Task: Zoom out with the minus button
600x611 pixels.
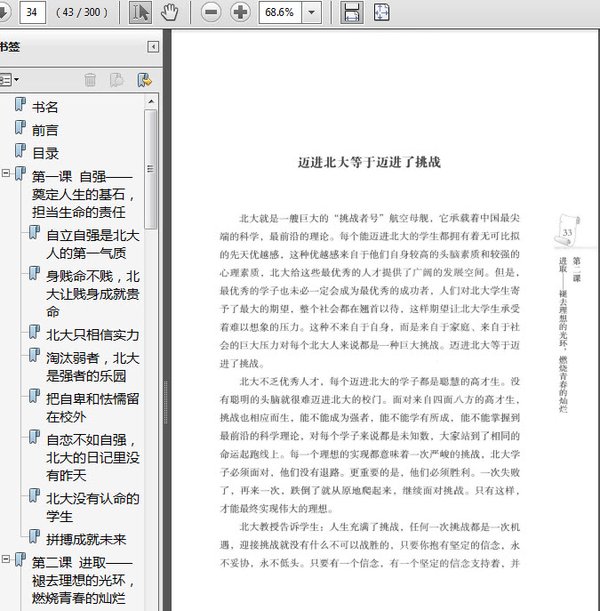Action: click(211, 12)
